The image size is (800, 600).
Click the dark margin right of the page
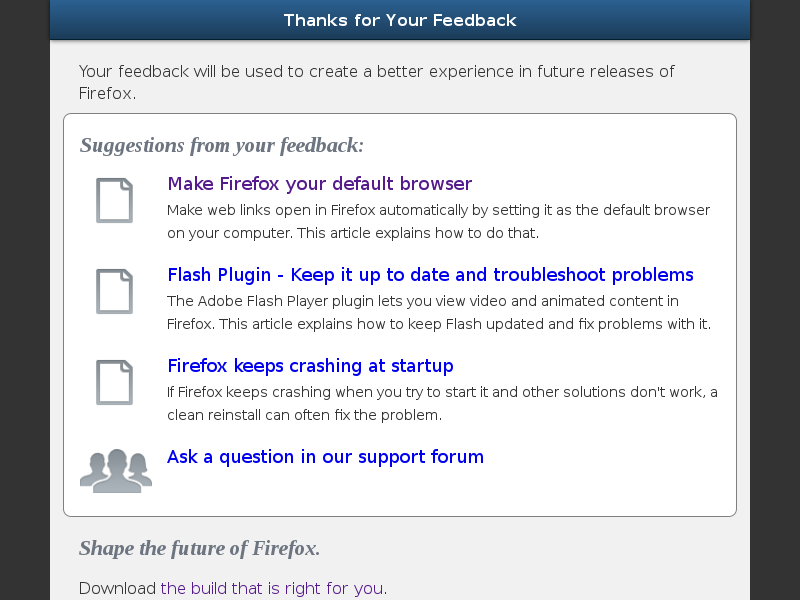pyautogui.click(x=775, y=300)
